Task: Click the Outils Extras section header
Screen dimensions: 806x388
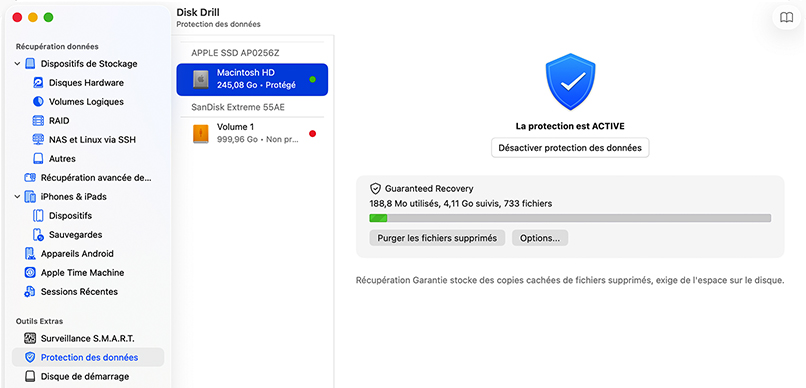Action: click(x=40, y=321)
